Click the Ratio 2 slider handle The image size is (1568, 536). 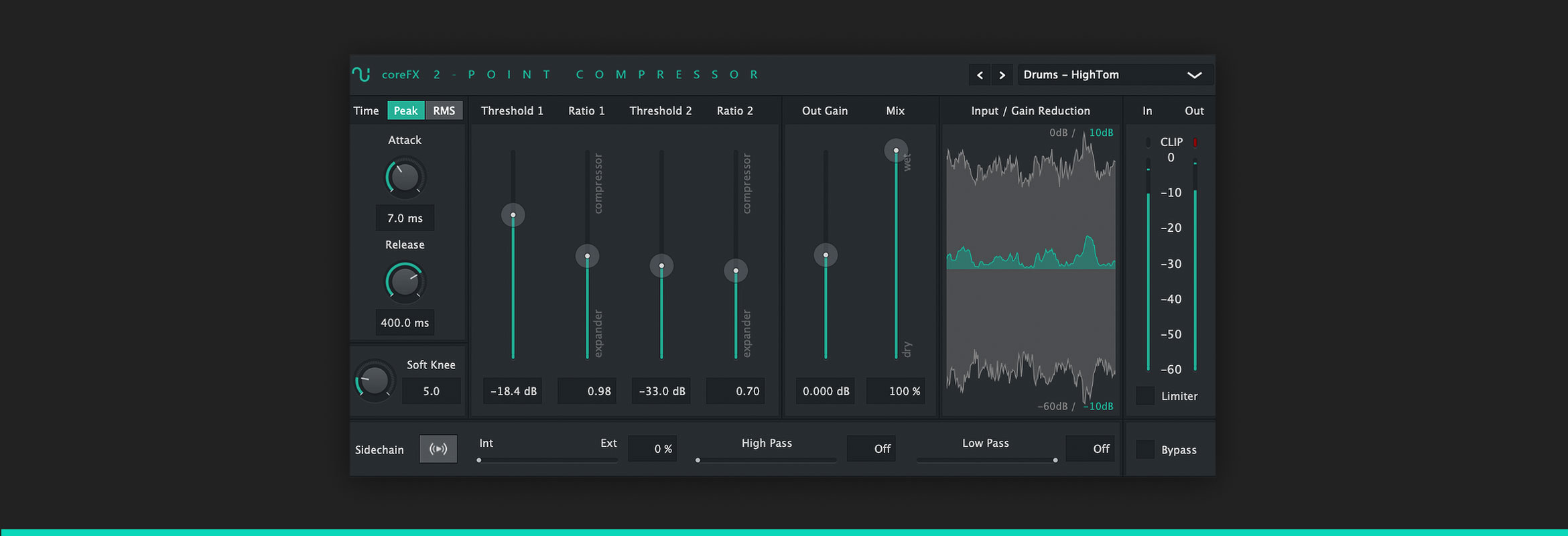[x=736, y=271]
